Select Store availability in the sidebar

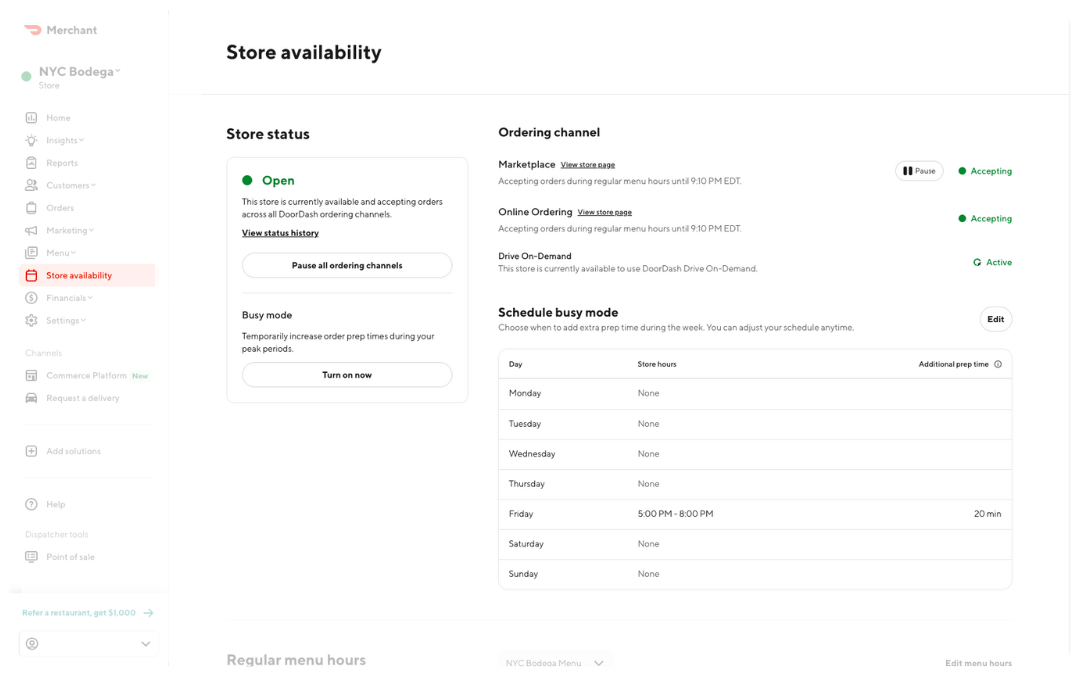[x=70, y=275]
